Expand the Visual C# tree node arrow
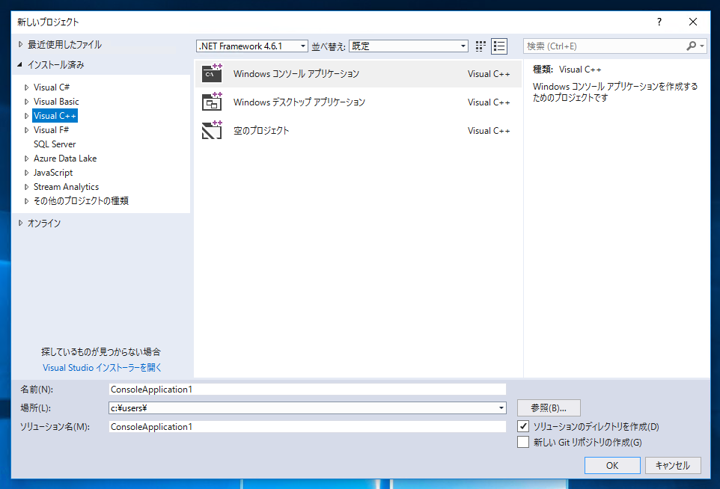This screenshot has height=489, width=720. click(x=27, y=87)
